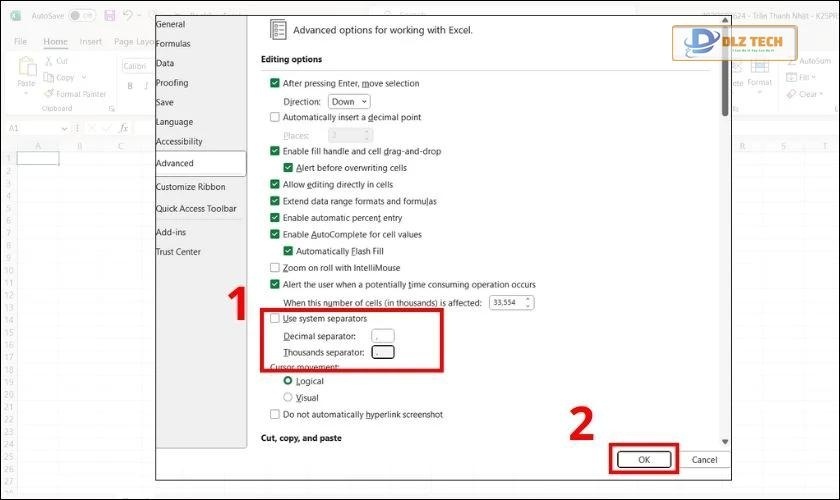The width and height of the screenshot is (840, 500).
Task: Click the Paste clipboard icon
Action: (x=26, y=68)
